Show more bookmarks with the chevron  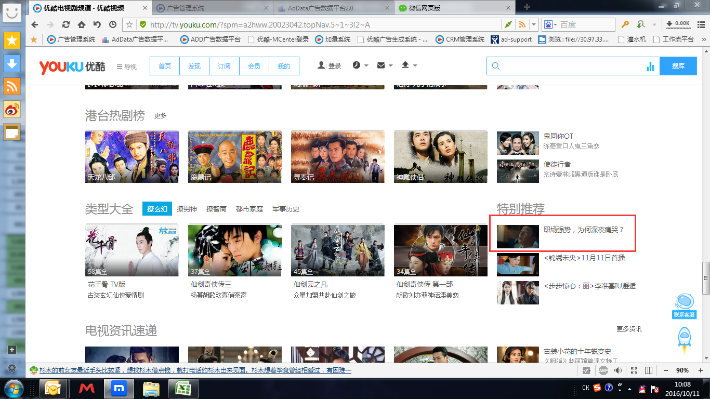(704, 39)
